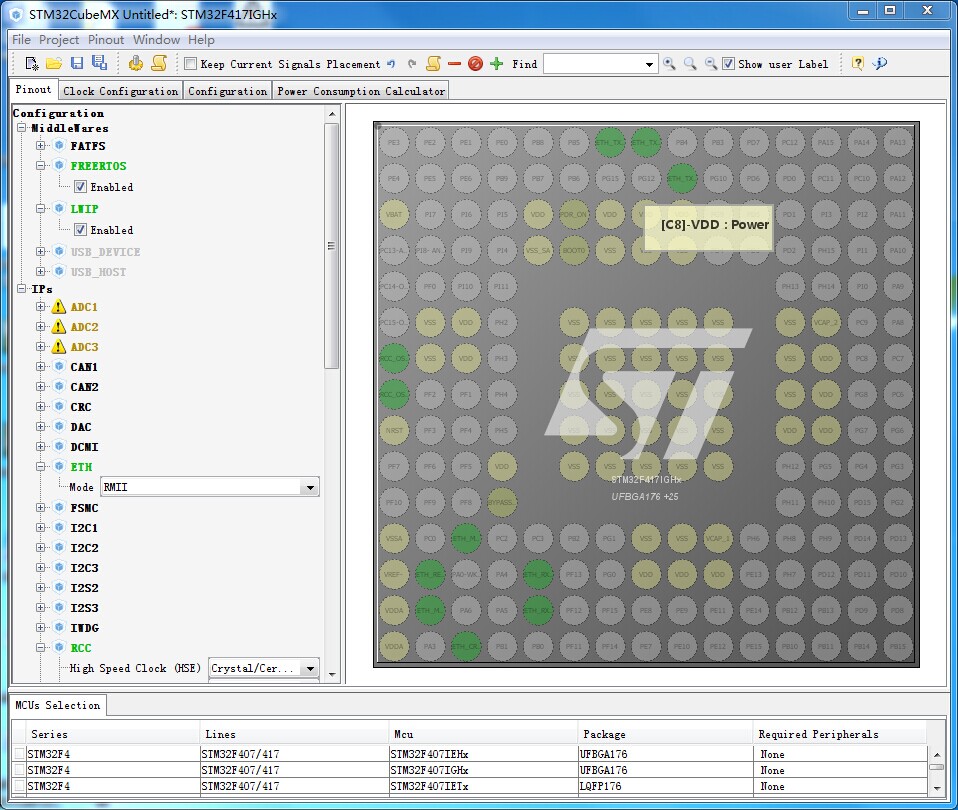958x810 pixels.
Task: Click the configuration tree vertical scrollbar
Action: coord(332,246)
